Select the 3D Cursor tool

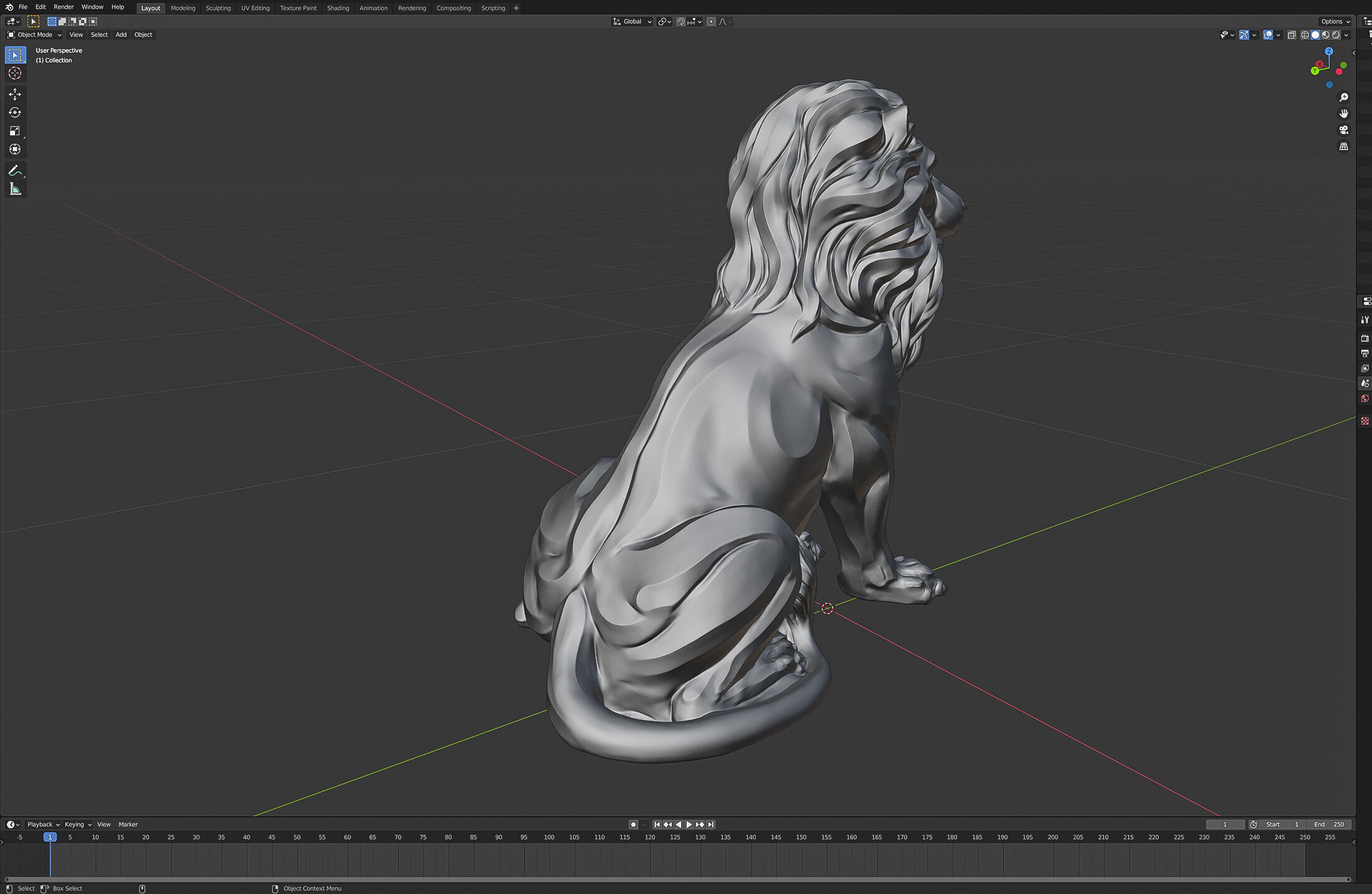coord(15,74)
